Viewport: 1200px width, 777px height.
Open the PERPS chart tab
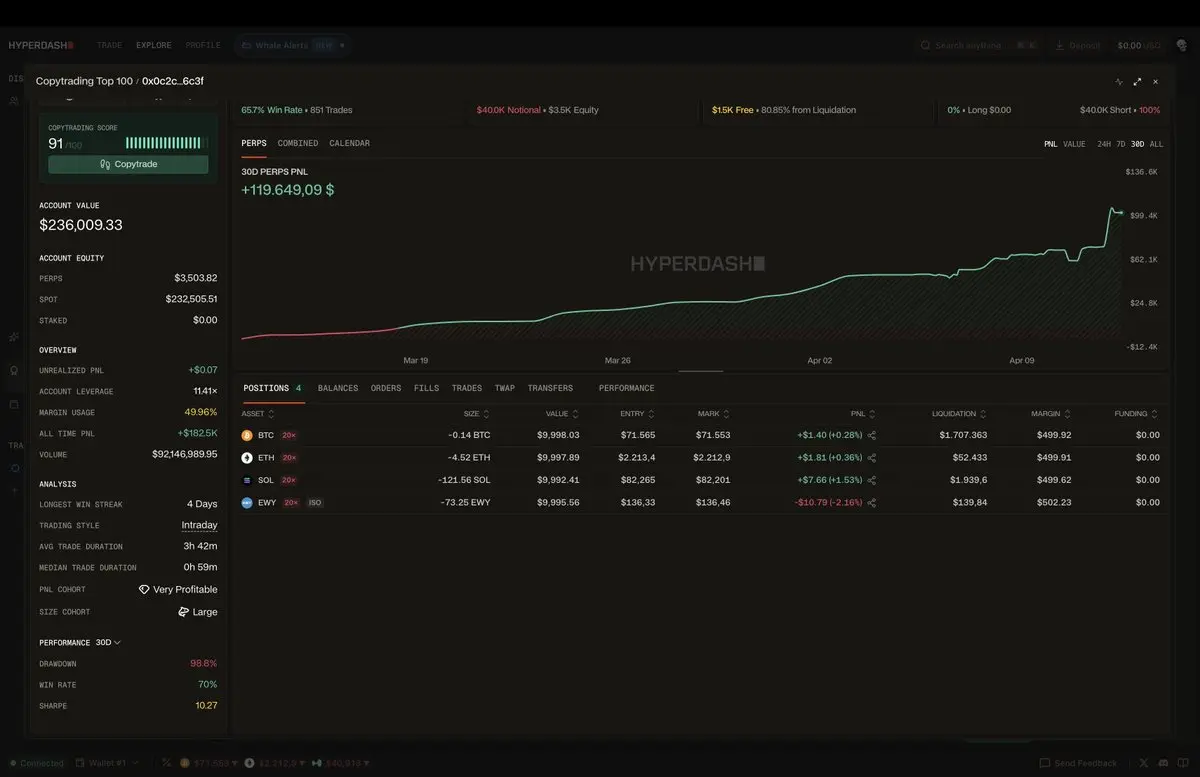pyautogui.click(x=254, y=143)
